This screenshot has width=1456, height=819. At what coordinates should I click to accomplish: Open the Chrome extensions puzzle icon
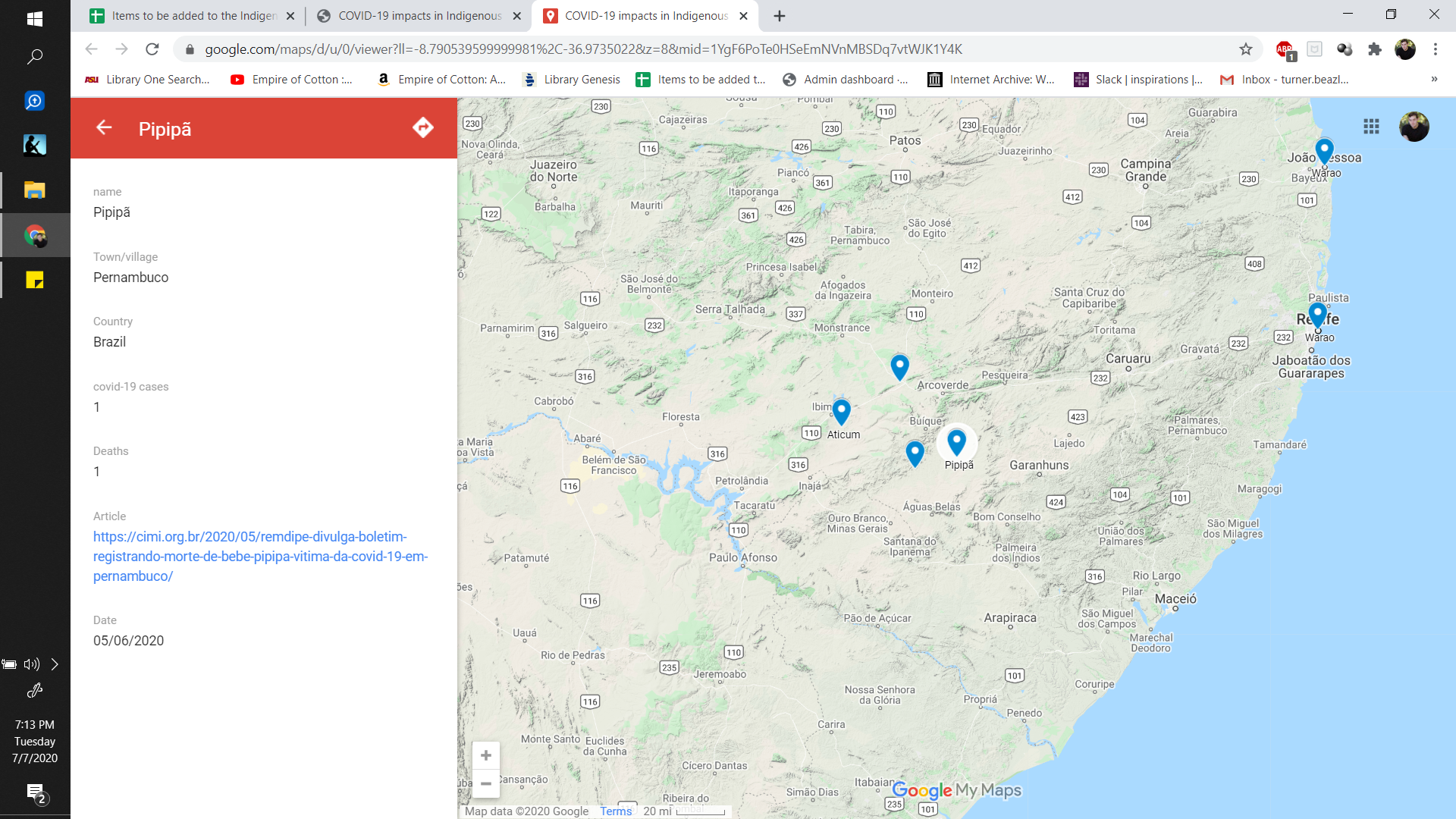[x=1374, y=49]
